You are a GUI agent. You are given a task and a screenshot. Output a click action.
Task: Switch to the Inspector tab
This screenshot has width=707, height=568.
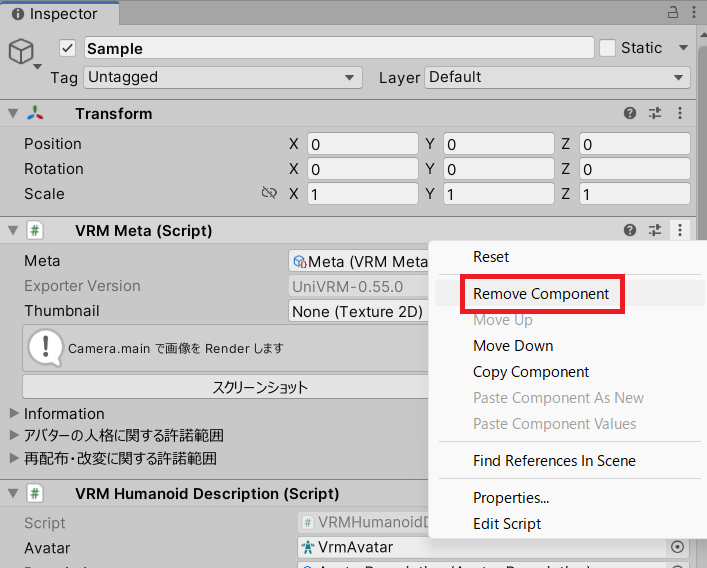point(60,14)
